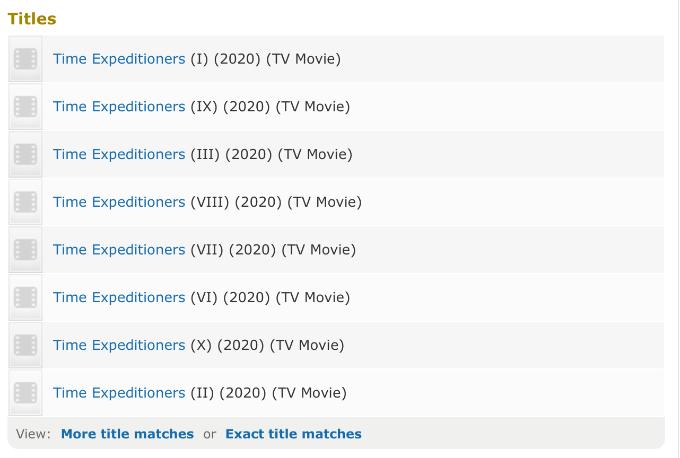Click film icon beside Time Expeditioners (I)

(x=26, y=59)
